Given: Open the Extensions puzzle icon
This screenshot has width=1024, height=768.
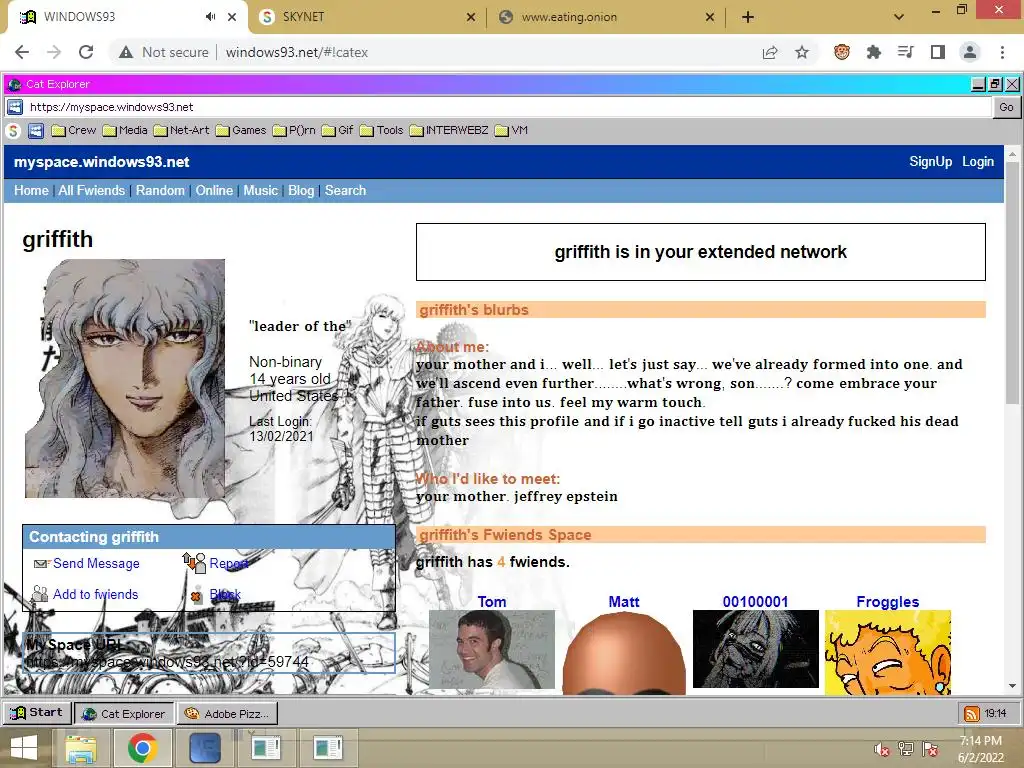Looking at the screenshot, I should pos(874,52).
